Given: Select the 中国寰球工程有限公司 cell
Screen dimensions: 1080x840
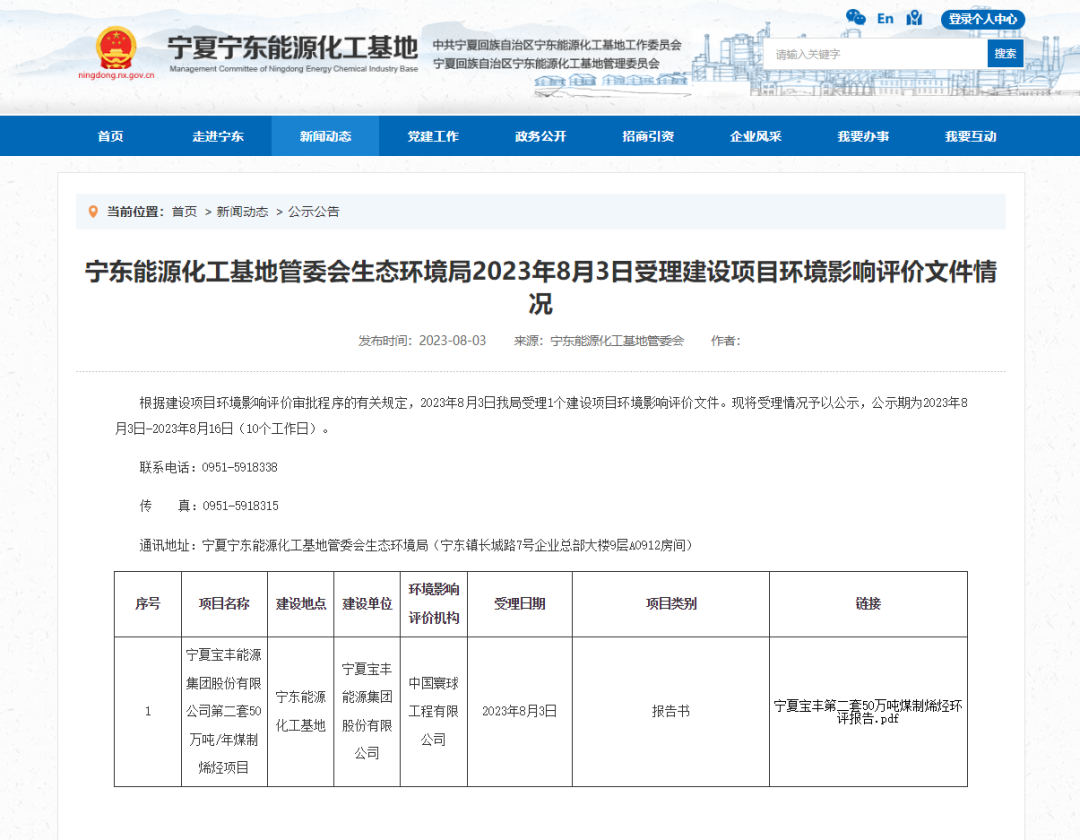Looking at the screenshot, I should 433,711.
